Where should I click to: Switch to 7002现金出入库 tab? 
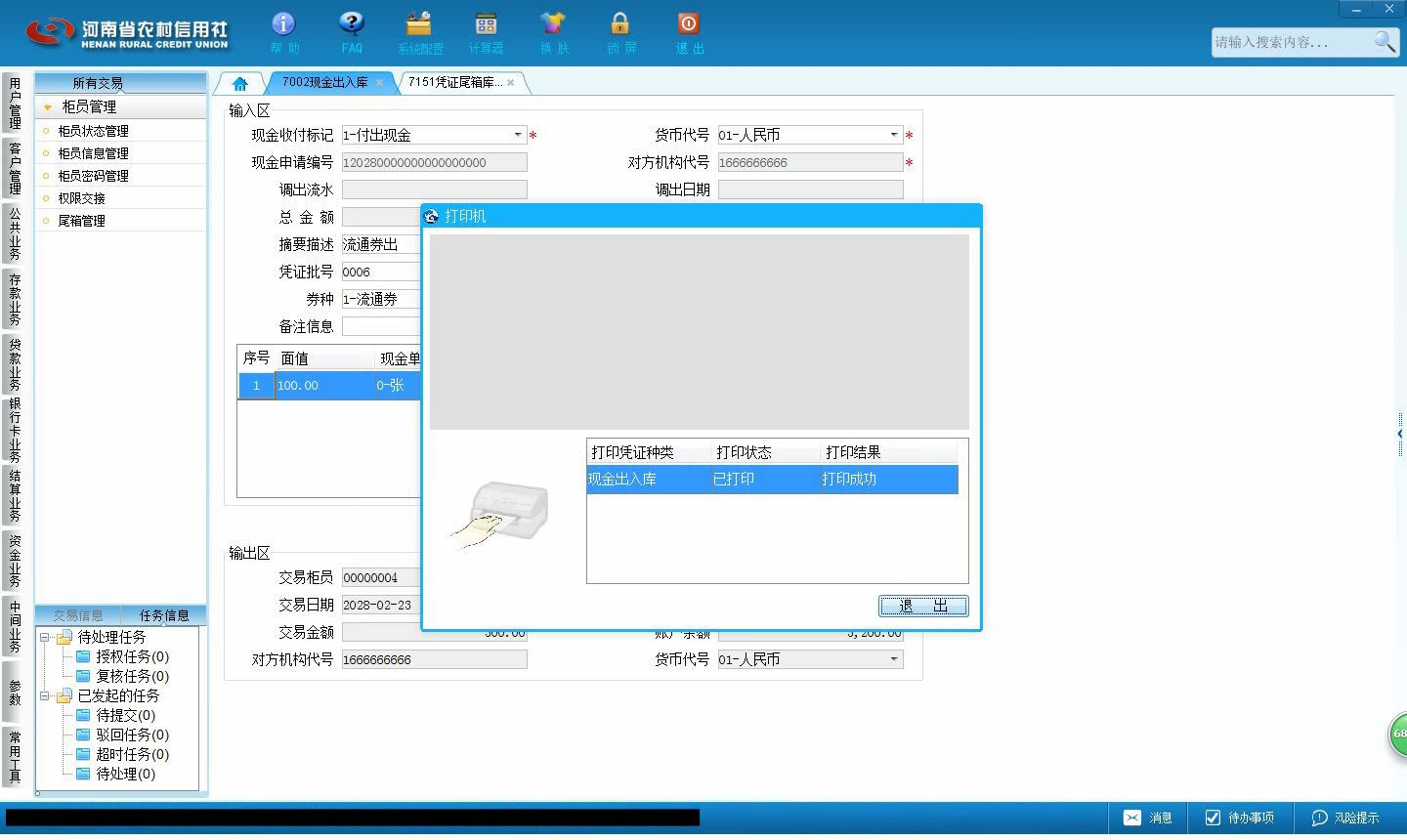(x=324, y=82)
